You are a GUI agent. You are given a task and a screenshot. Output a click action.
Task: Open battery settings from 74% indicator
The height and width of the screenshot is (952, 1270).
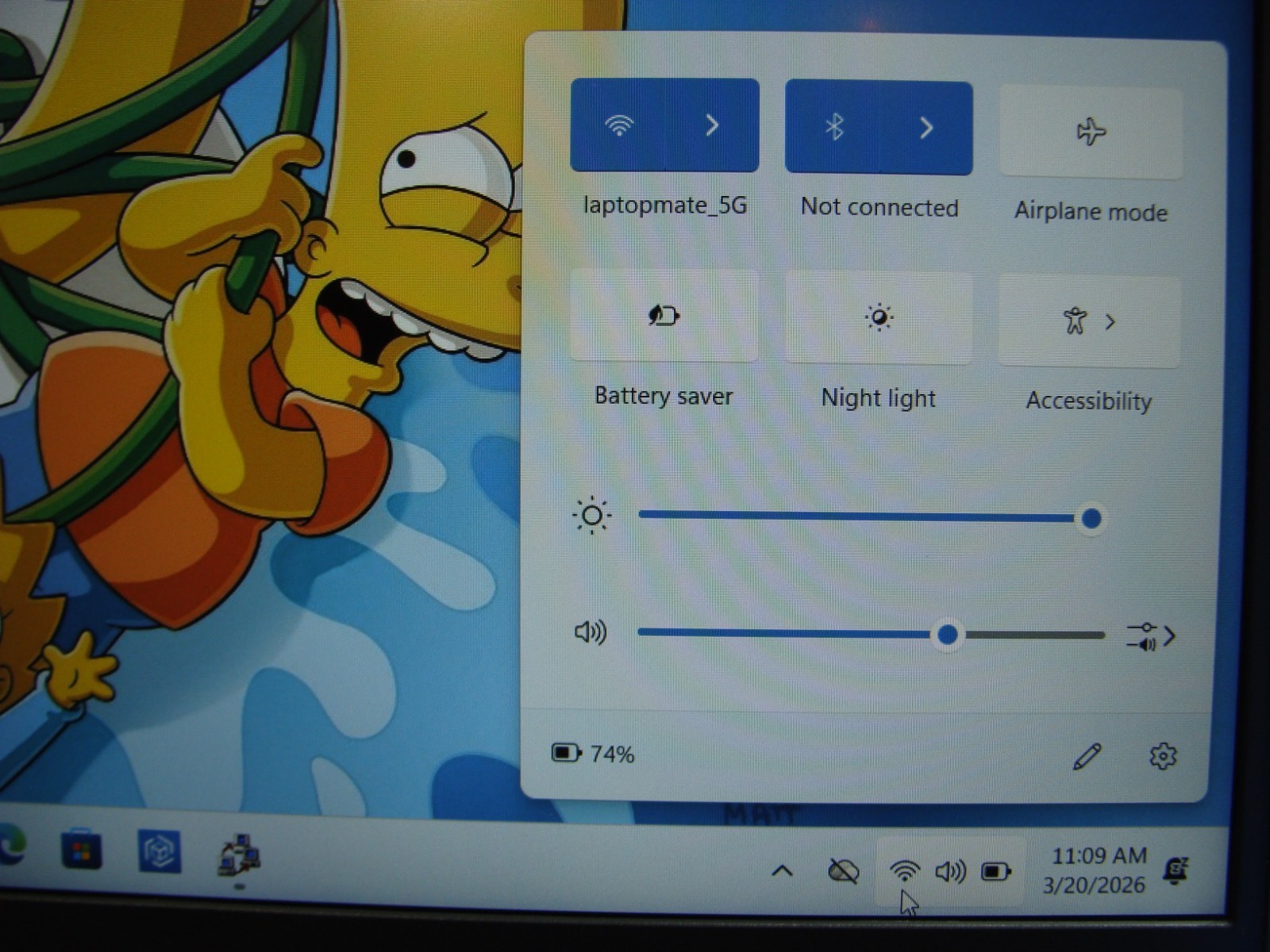(x=593, y=753)
